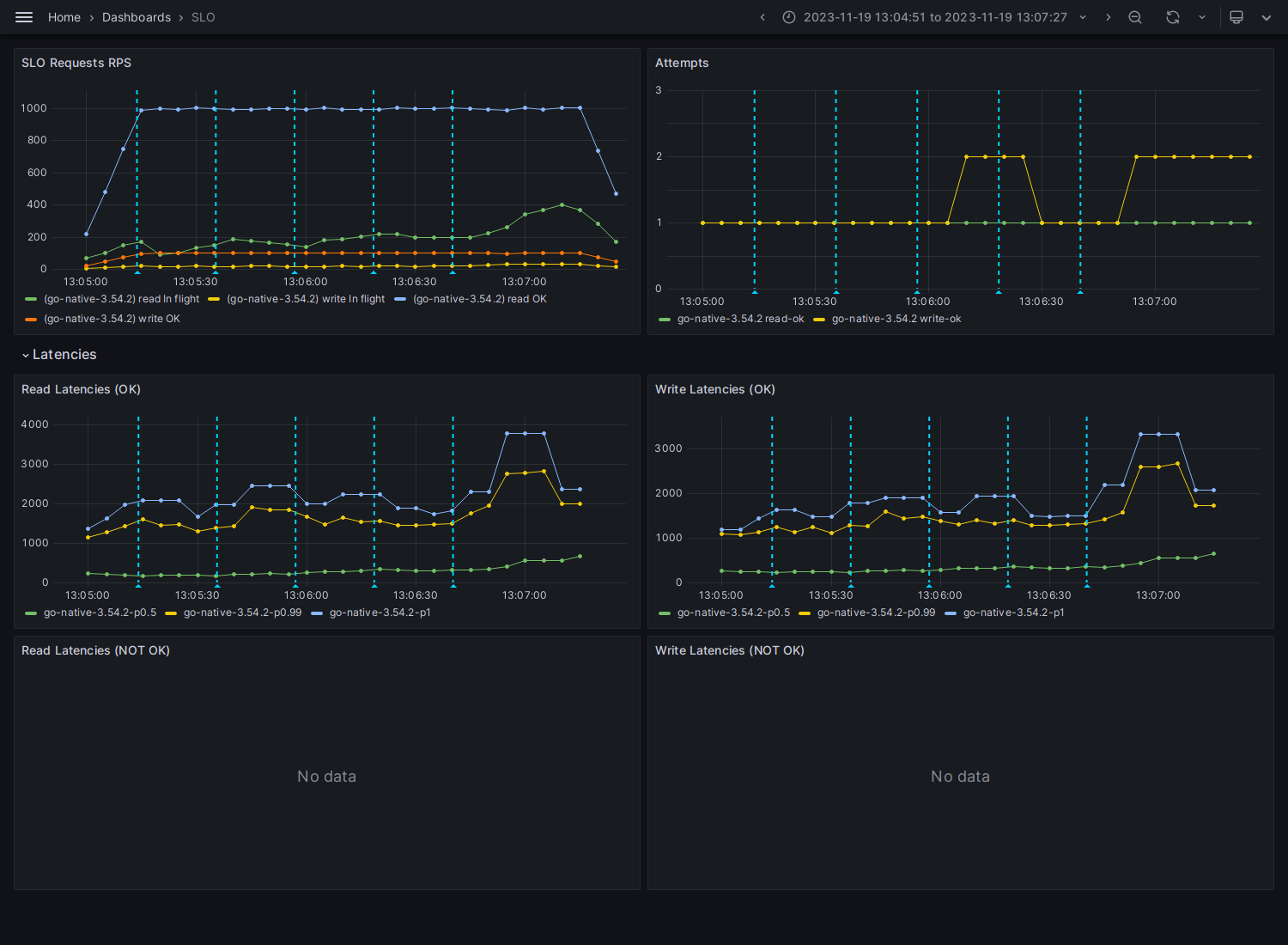Click the SLO breadcrumb
This screenshot has width=1288, height=945.
pyautogui.click(x=204, y=17)
